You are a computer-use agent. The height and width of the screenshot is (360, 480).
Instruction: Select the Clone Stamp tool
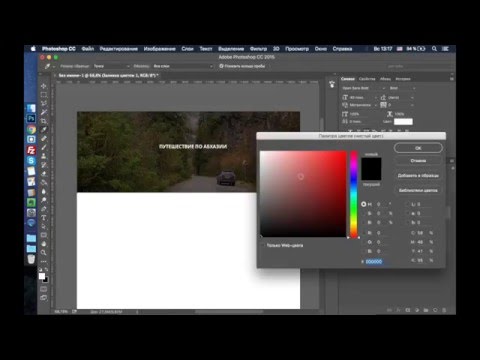(x=44, y=156)
